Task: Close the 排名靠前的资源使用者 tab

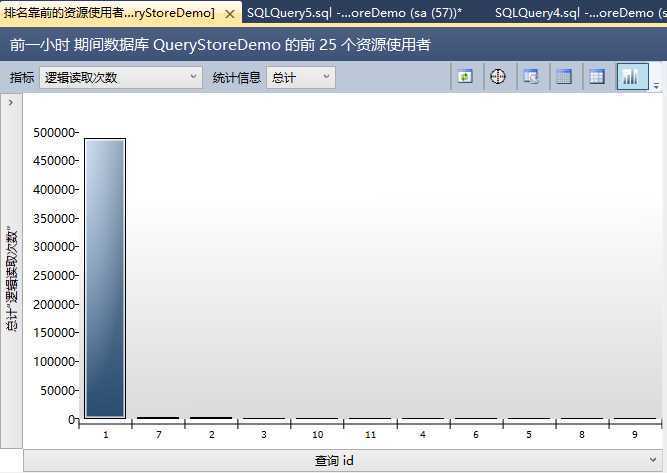Action: (x=229, y=14)
